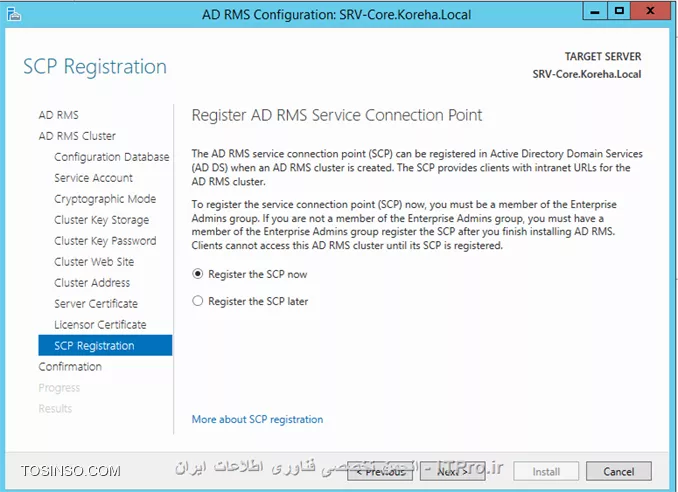The width and height of the screenshot is (678, 492).
Task: Click the SRV-Core.Koreha.Local target server name
Action: (587, 74)
